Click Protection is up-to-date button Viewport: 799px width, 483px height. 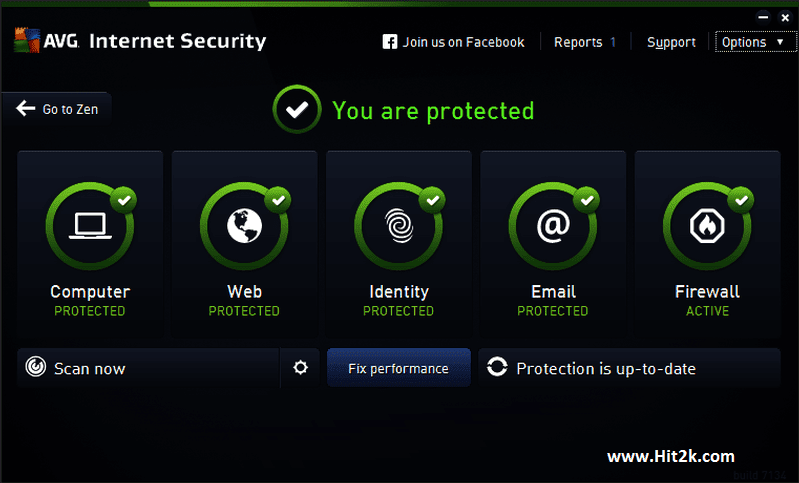(x=606, y=368)
